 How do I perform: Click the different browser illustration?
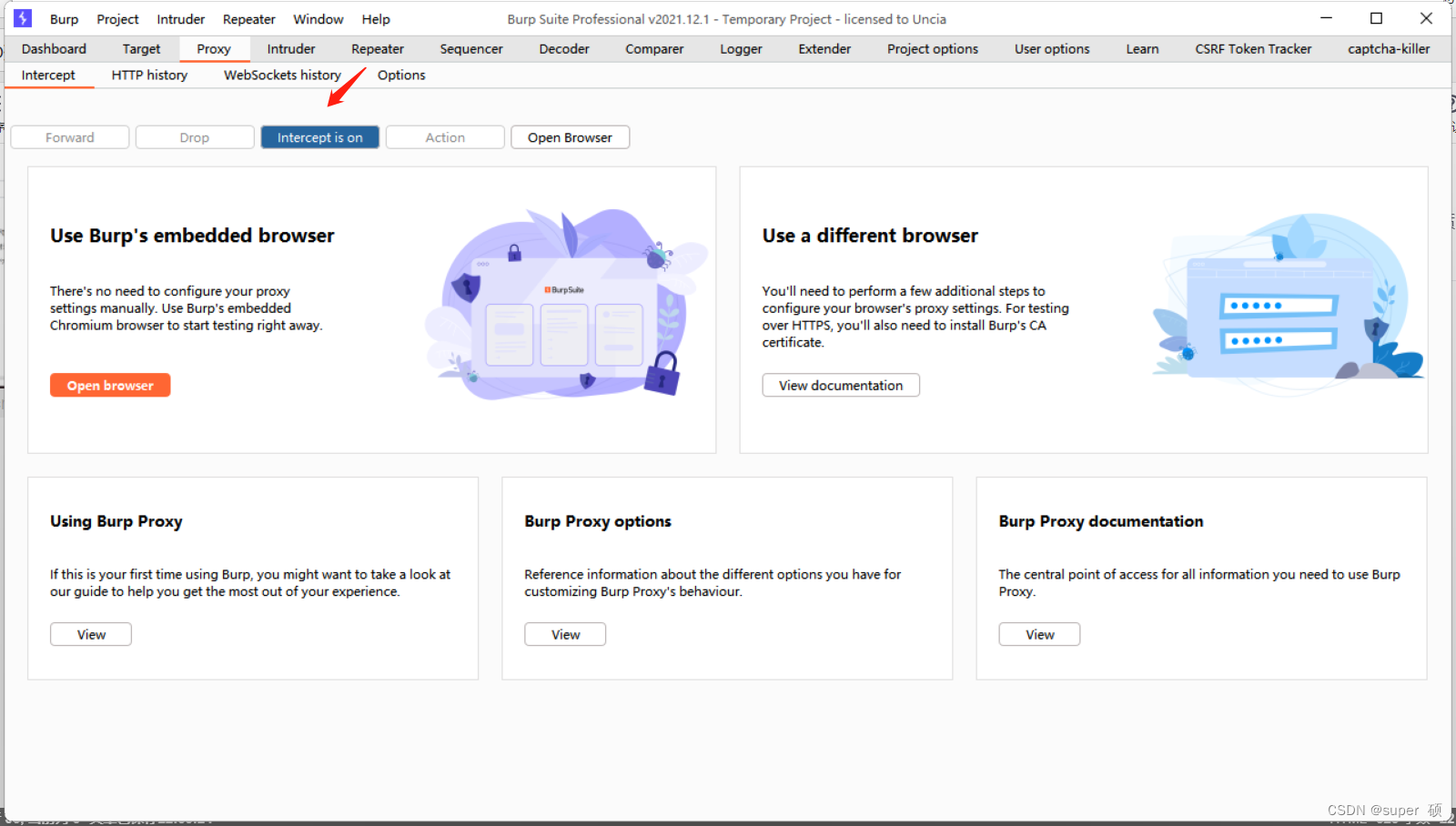1288,303
